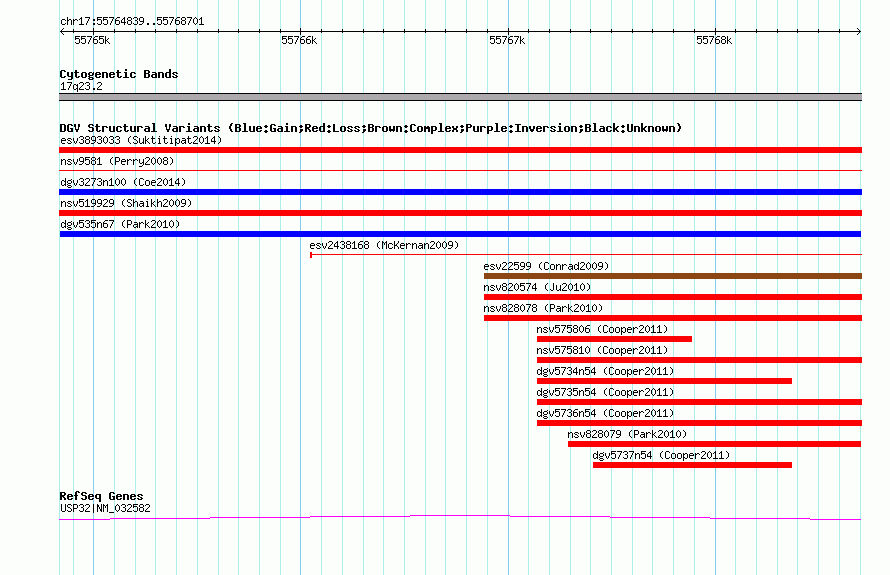The image size is (890, 575).
Task: Click the nsv575810 (Cooper2011) label
Action: [602, 350]
